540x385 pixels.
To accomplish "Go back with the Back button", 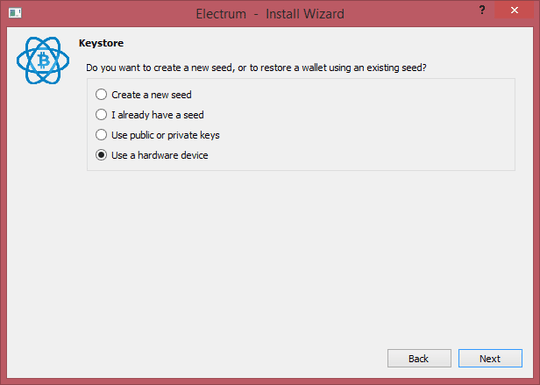I will click(x=419, y=358).
